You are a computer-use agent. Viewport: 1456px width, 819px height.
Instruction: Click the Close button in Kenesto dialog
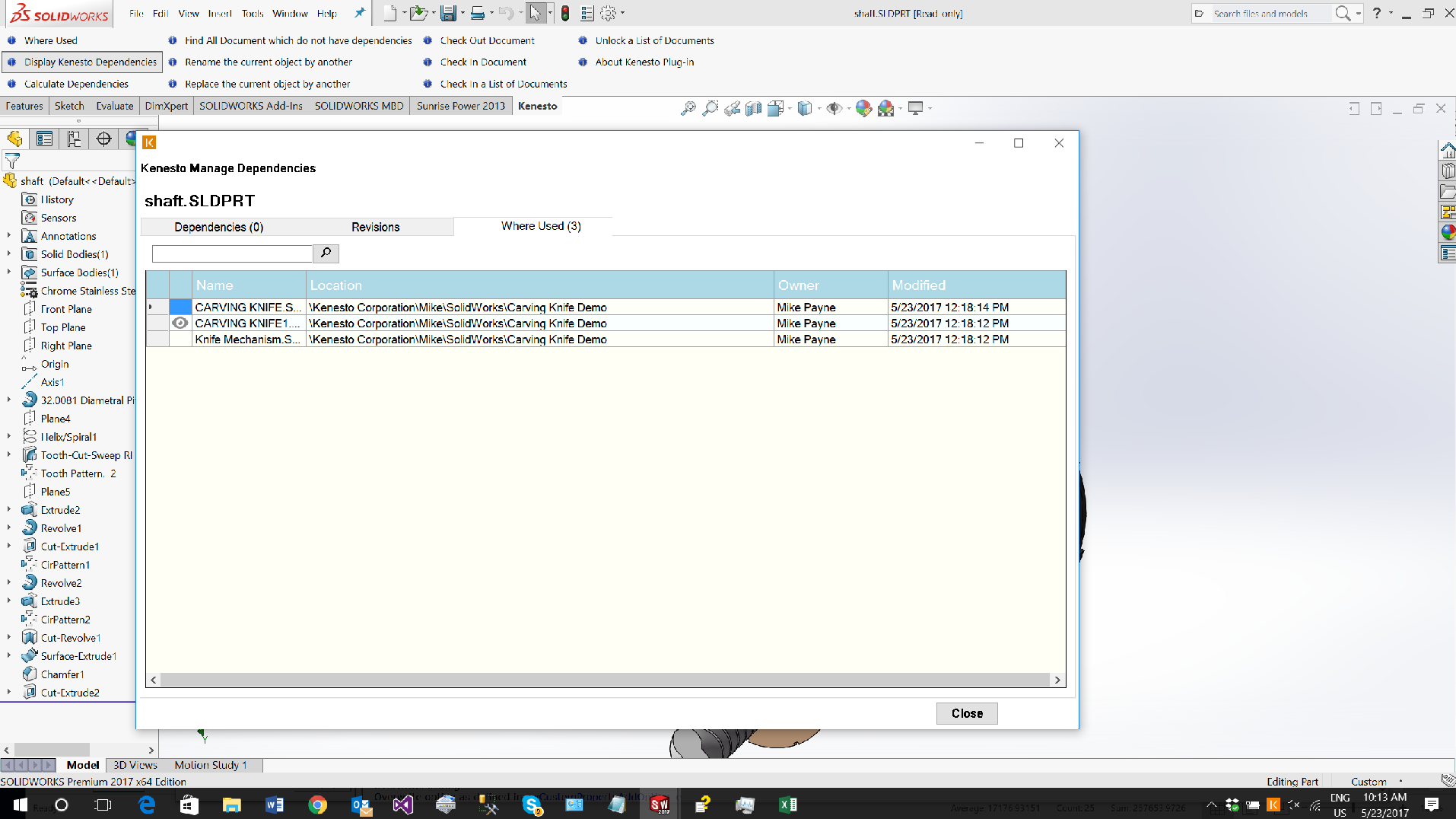coord(967,713)
